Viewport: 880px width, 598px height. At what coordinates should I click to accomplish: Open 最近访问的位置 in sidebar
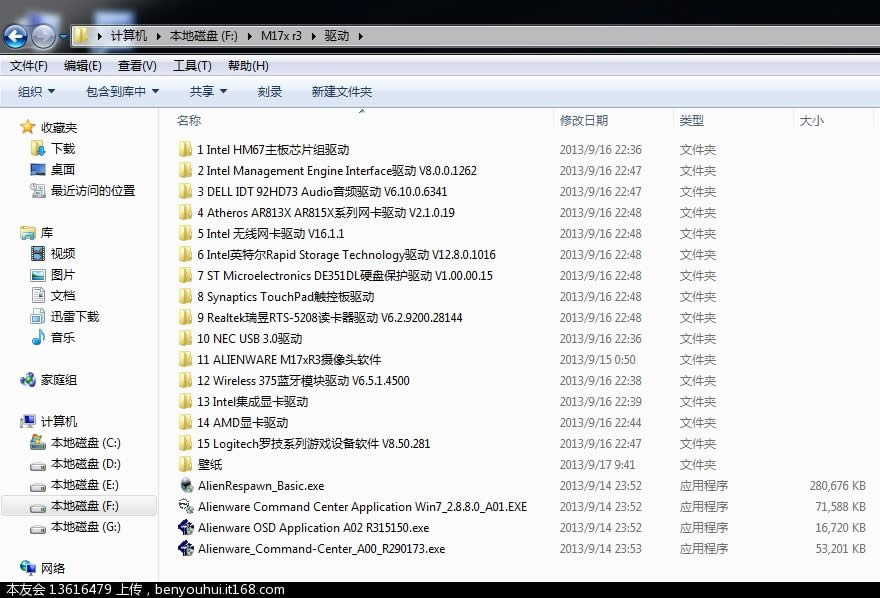coord(82,191)
